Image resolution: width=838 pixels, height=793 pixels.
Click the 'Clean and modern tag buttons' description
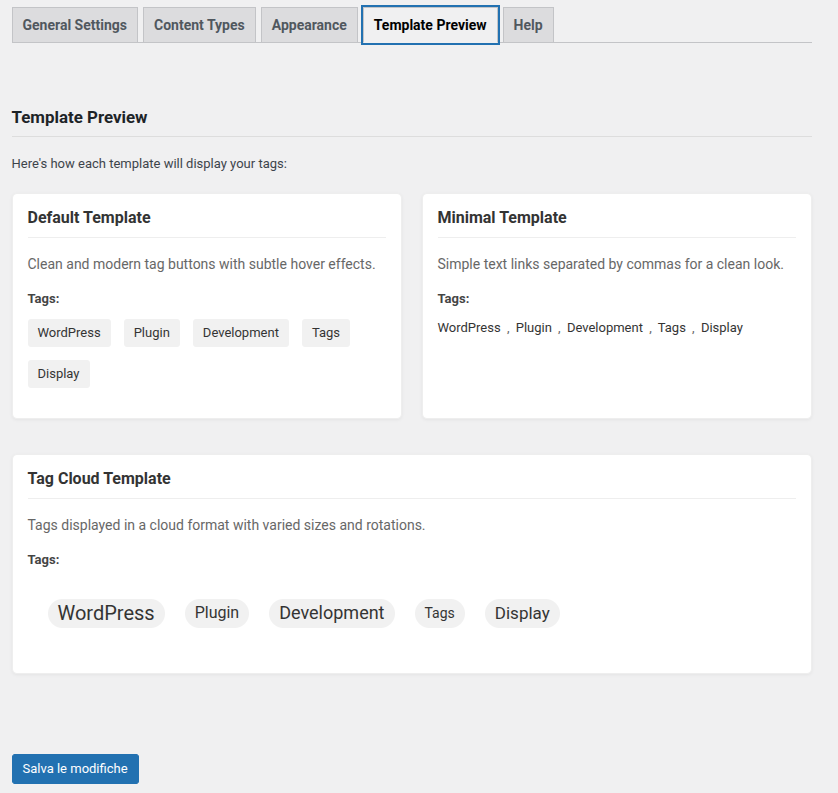201,264
